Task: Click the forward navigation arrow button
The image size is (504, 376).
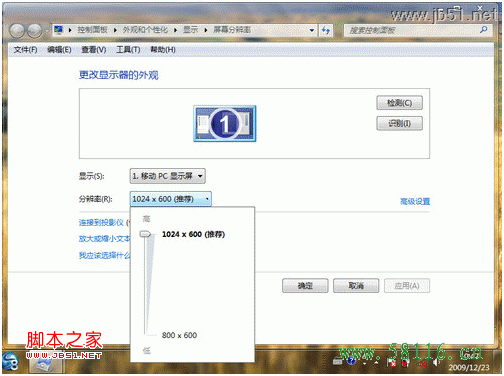Action: pos(34,31)
